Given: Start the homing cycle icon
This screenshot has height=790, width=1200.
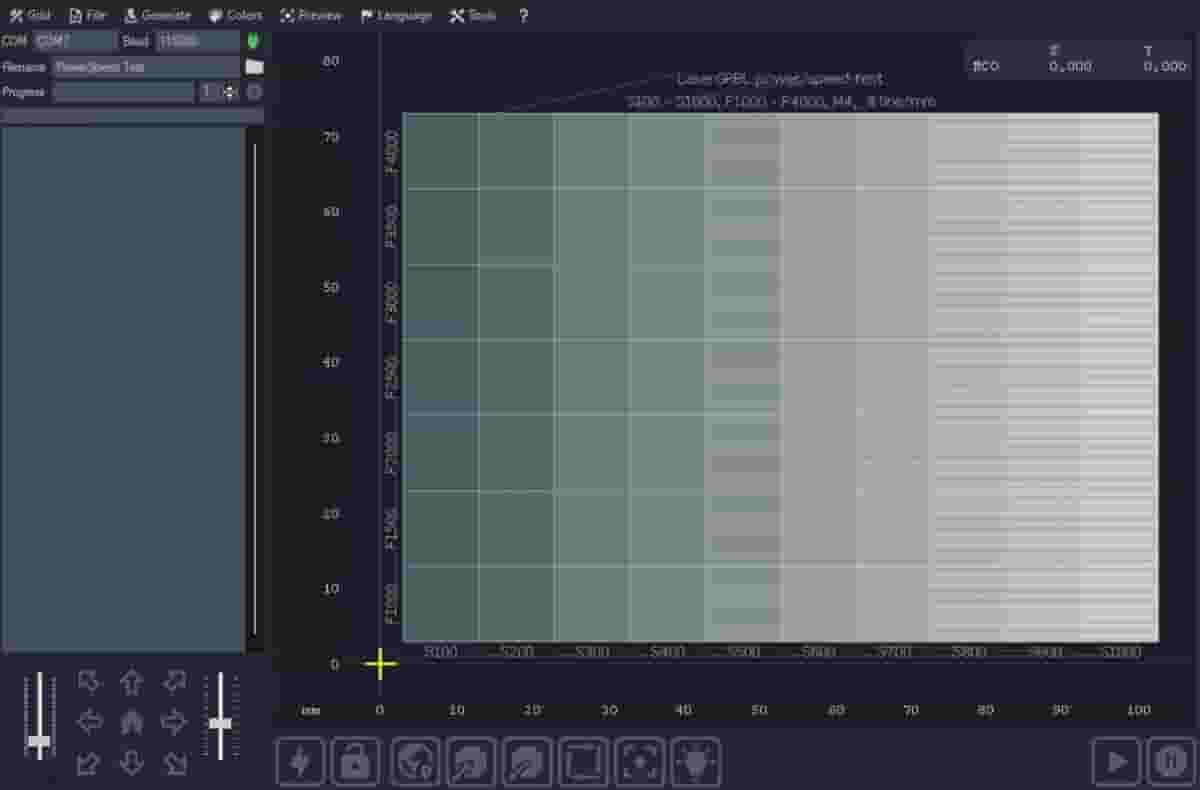Looking at the screenshot, I should [x=414, y=761].
